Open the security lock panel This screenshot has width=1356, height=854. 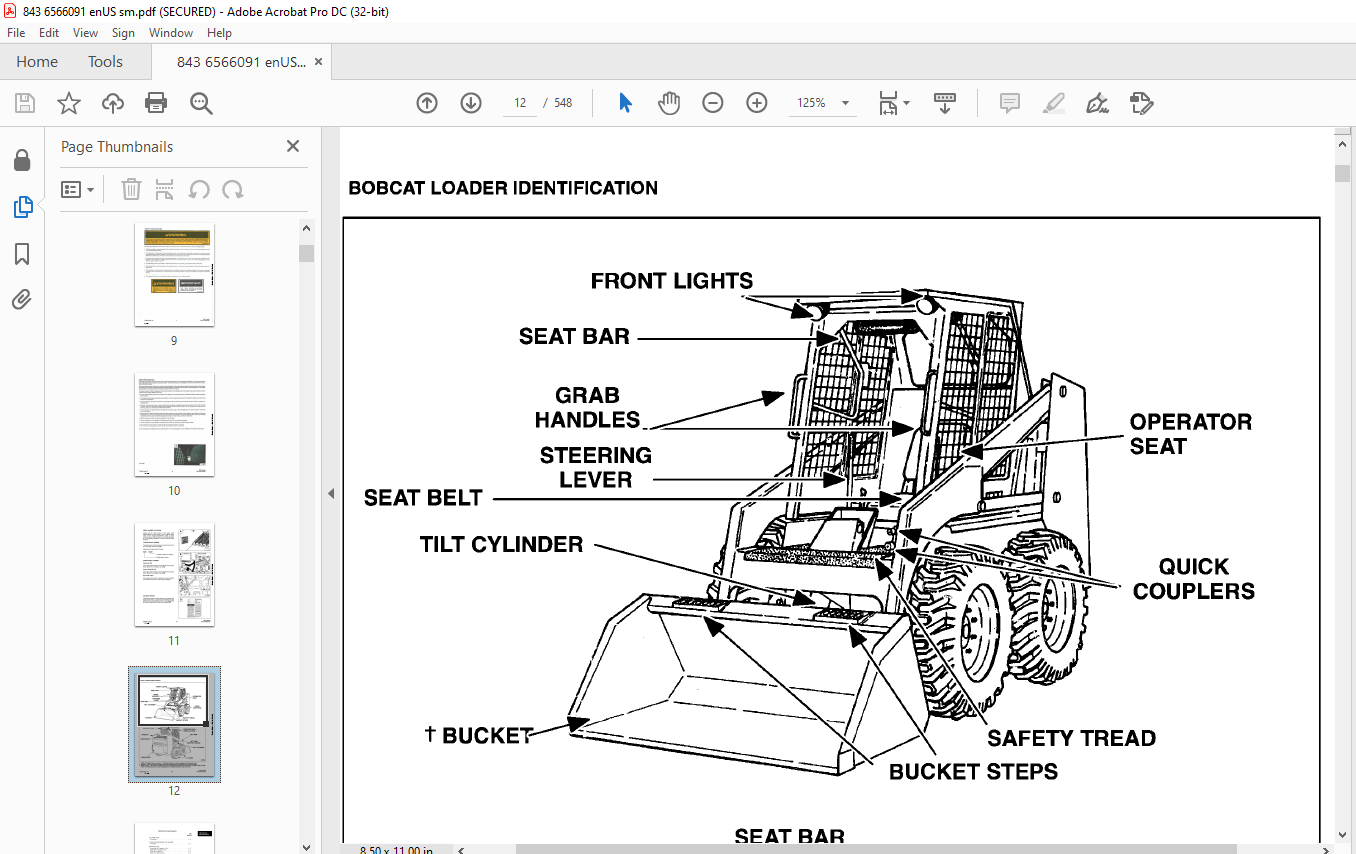[x=22, y=160]
